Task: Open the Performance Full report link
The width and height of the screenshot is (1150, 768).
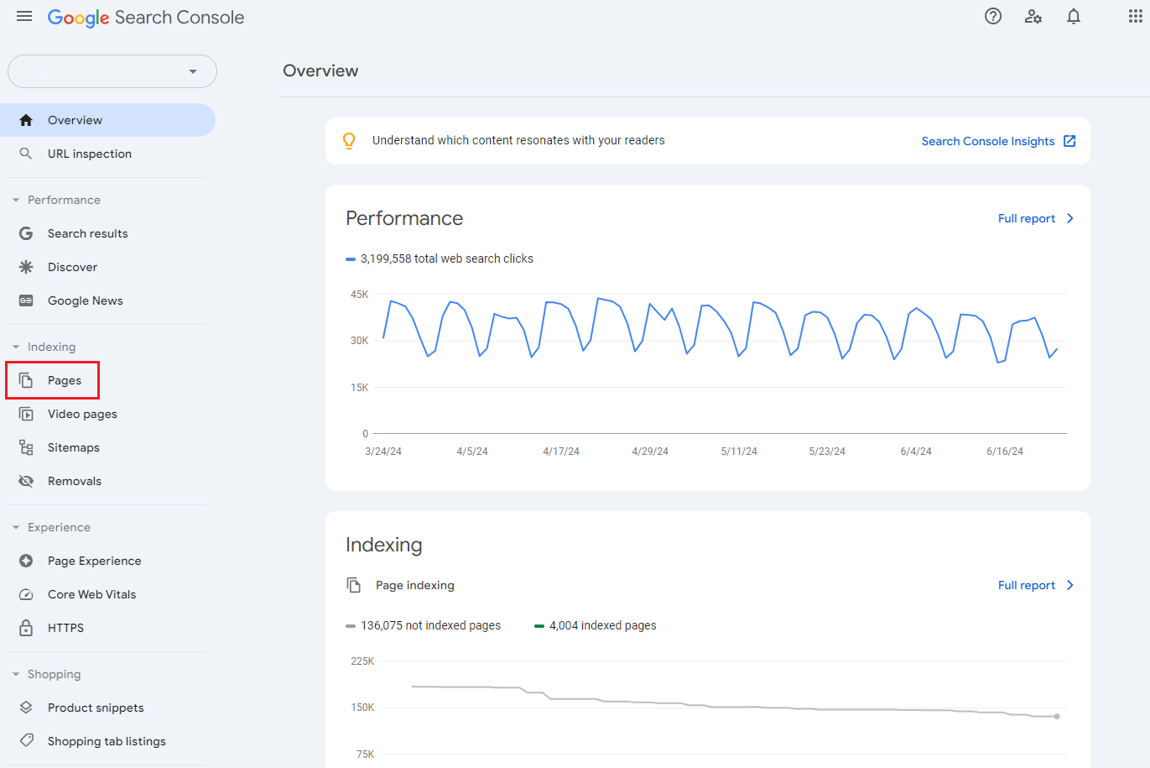Action: 1027,218
